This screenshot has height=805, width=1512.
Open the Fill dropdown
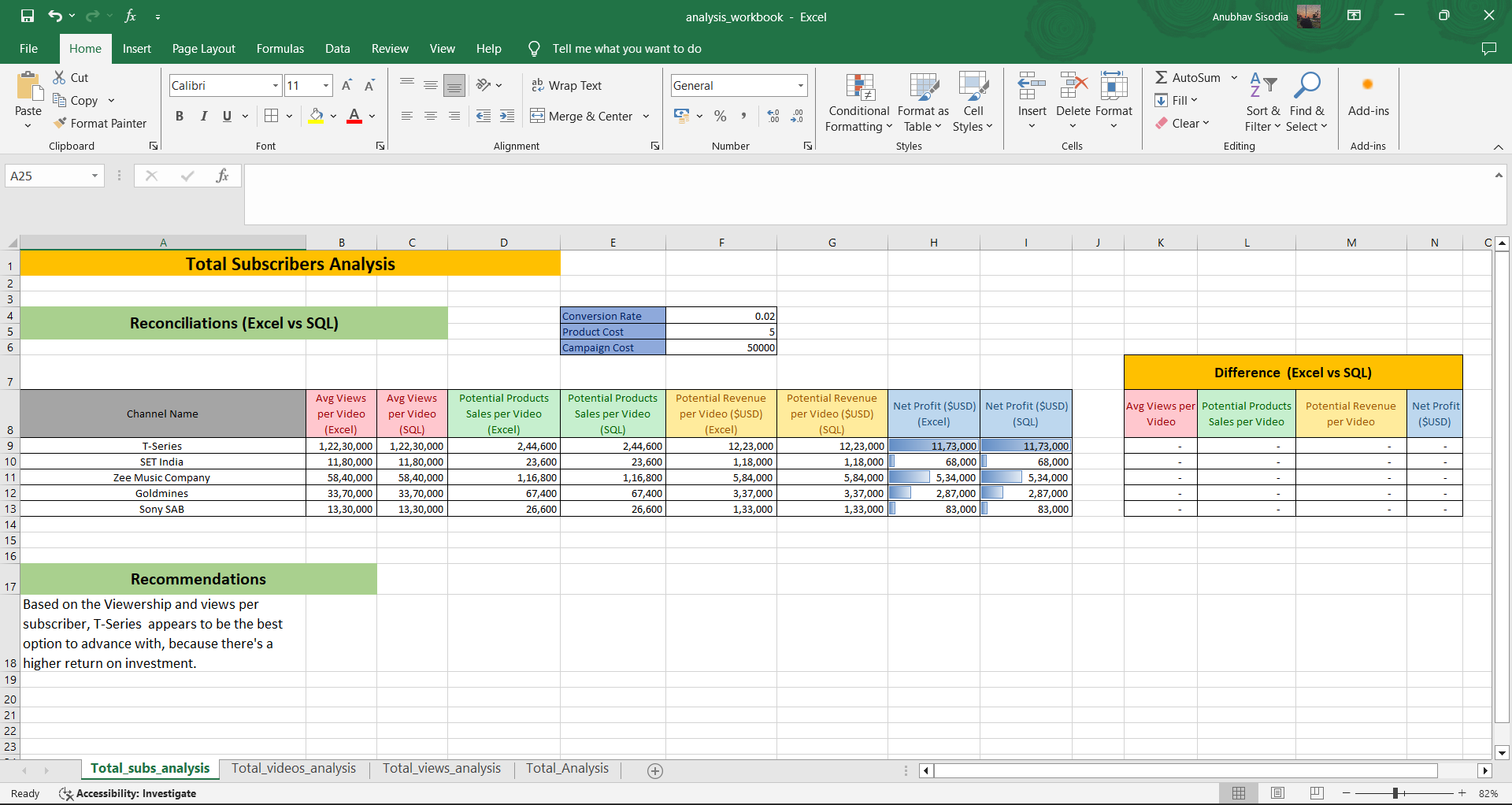pos(1177,100)
